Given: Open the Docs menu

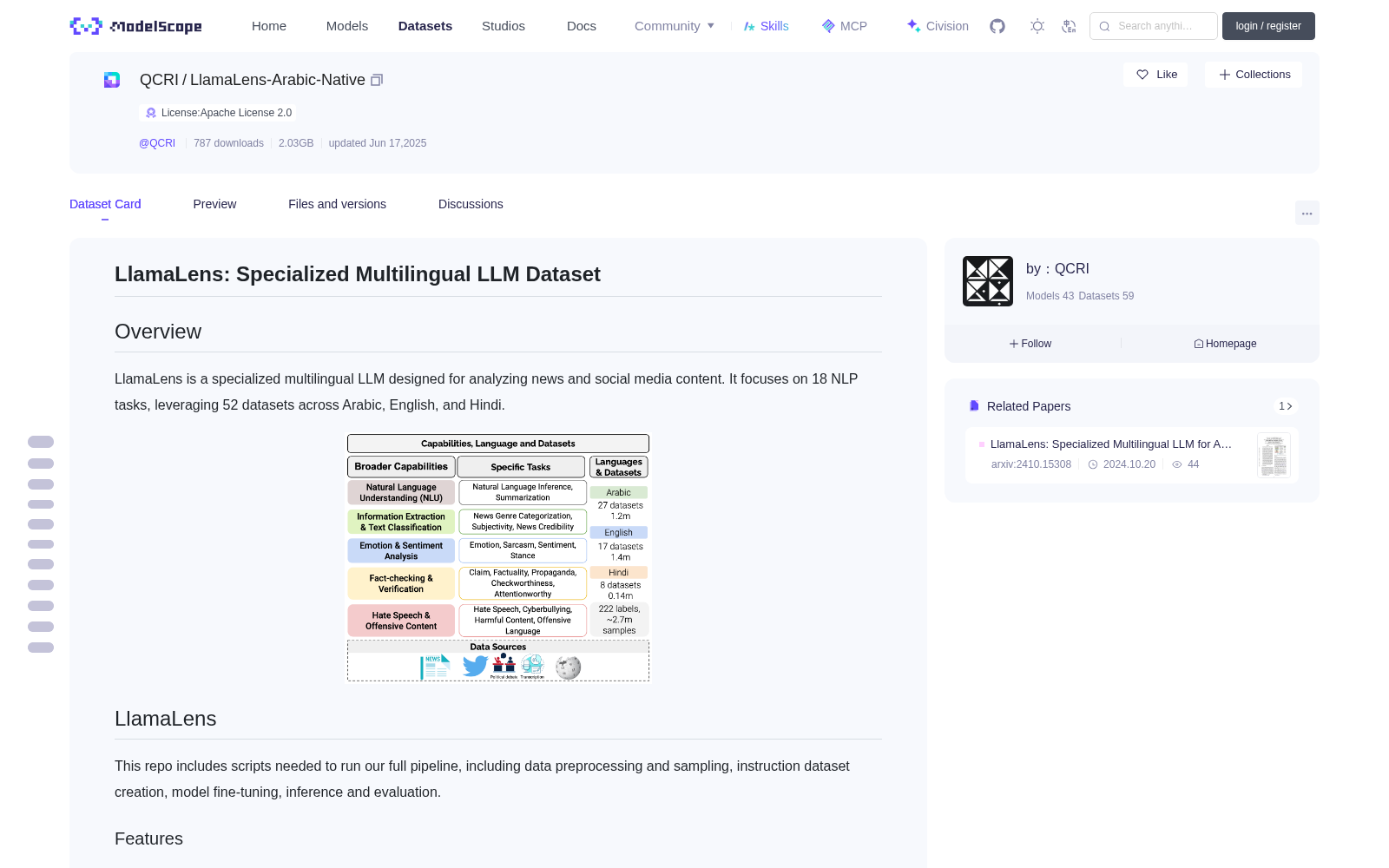Looking at the screenshot, I should pyautogui.click(x=582, y=26).
